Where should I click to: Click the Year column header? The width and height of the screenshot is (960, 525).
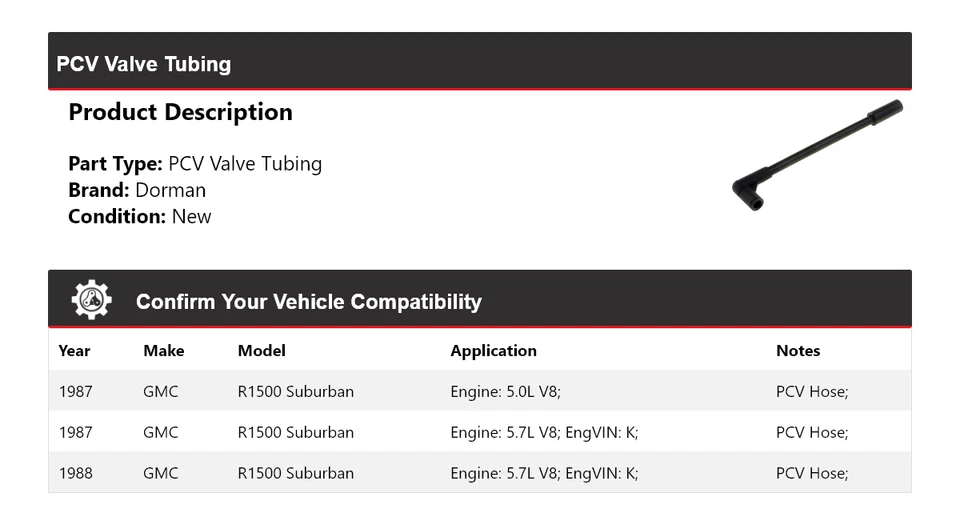point(74,351)
